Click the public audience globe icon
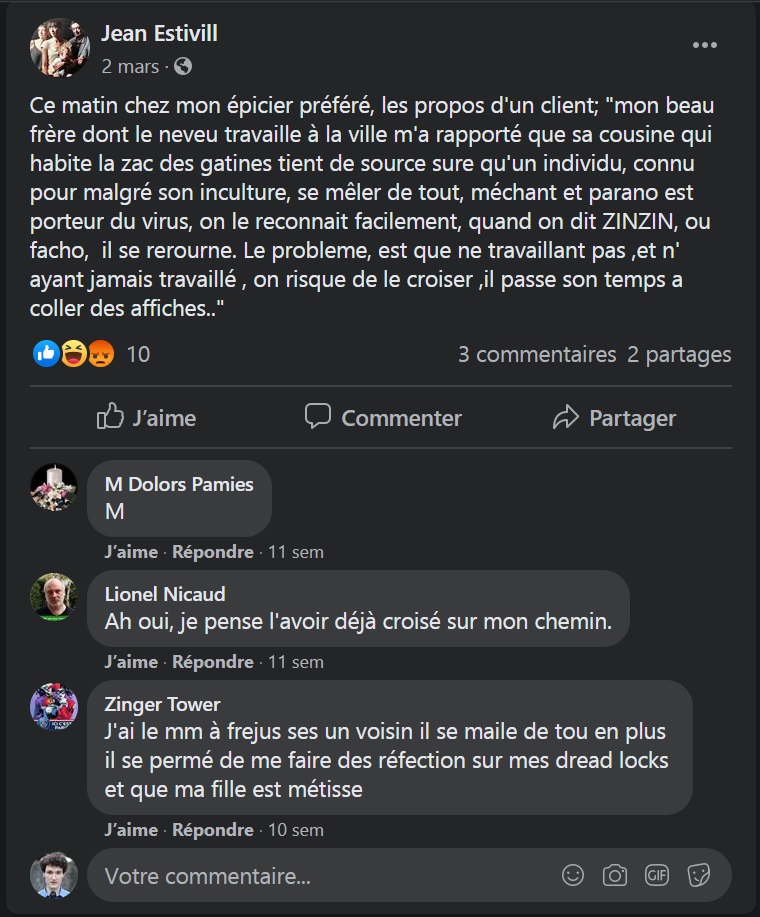760x917 pixels. tap(183, 67)
